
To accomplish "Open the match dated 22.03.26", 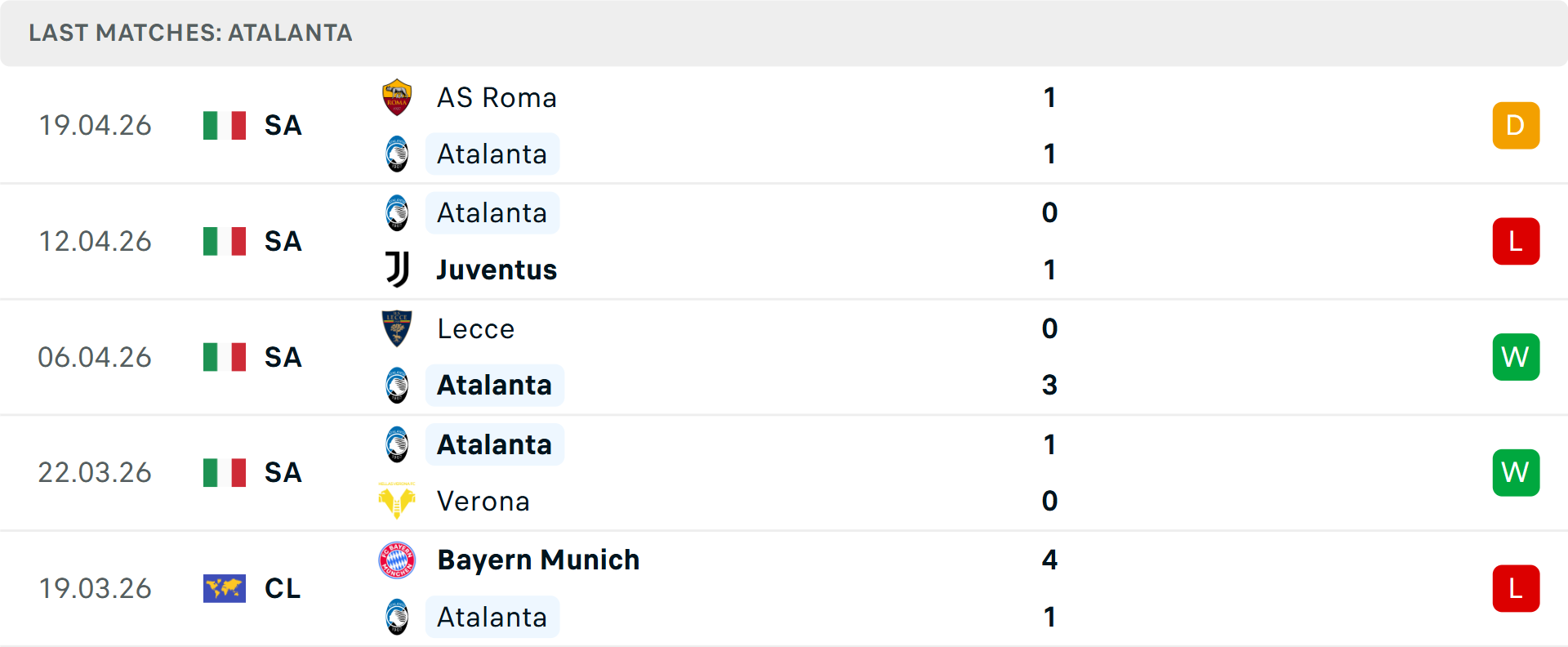I will point(95,473).
